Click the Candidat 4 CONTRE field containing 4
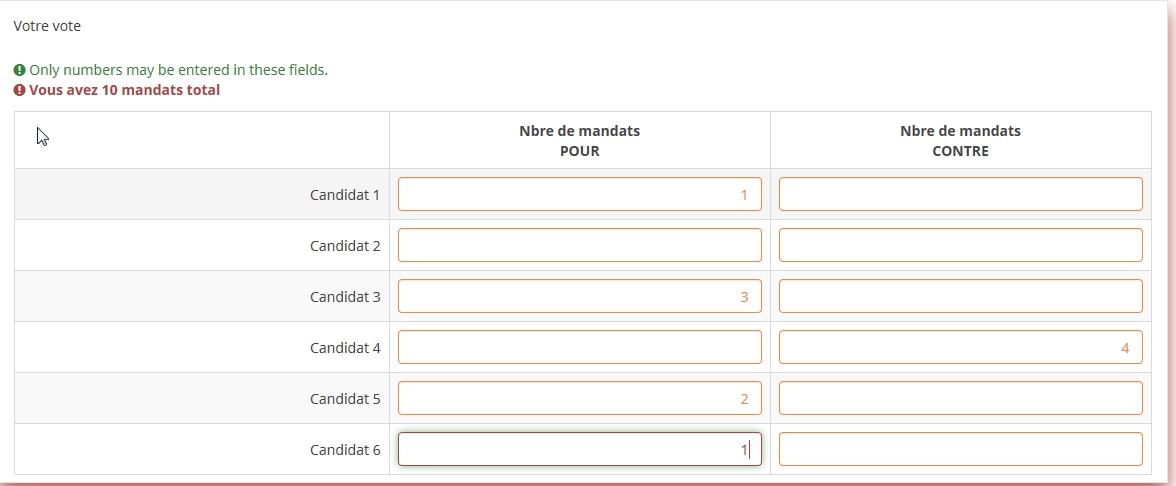 (960, 347)
